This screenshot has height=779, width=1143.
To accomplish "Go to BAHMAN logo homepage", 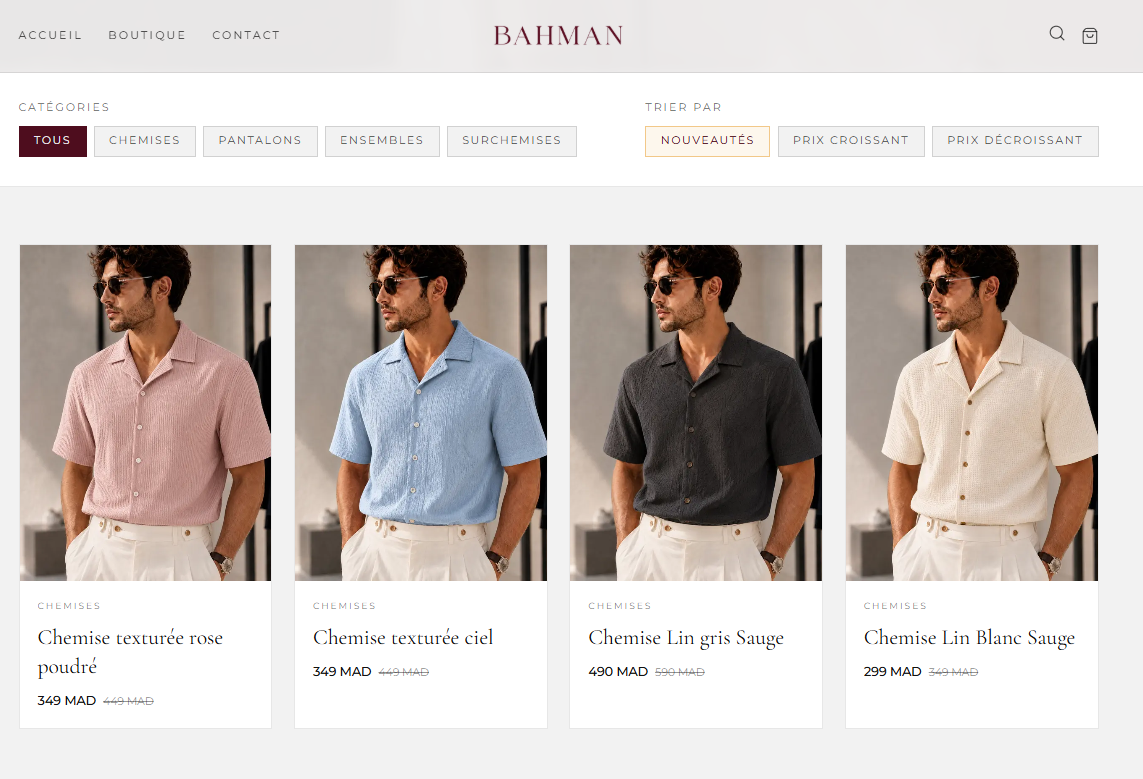I will coord(558,36).
